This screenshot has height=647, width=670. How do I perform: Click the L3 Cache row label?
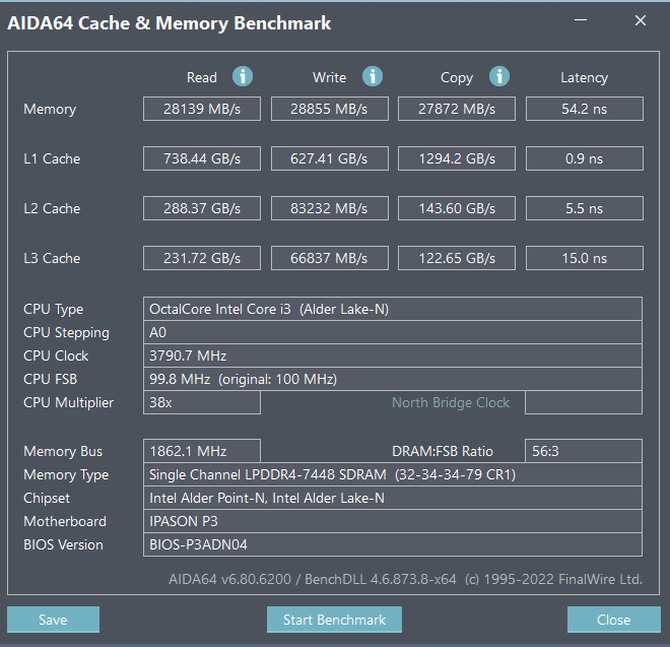52,258
